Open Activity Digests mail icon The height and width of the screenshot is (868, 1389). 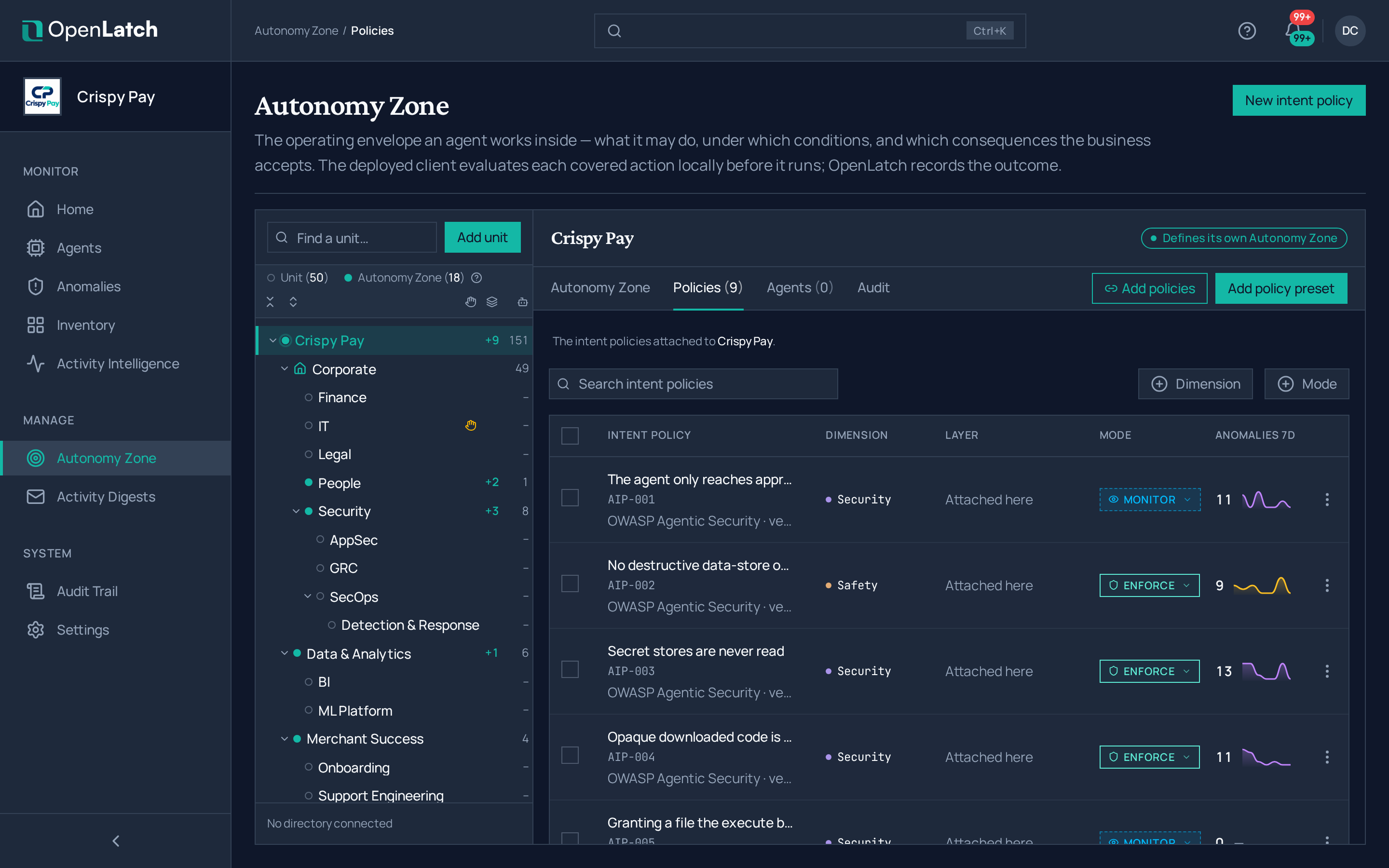(x=36, y=497)
